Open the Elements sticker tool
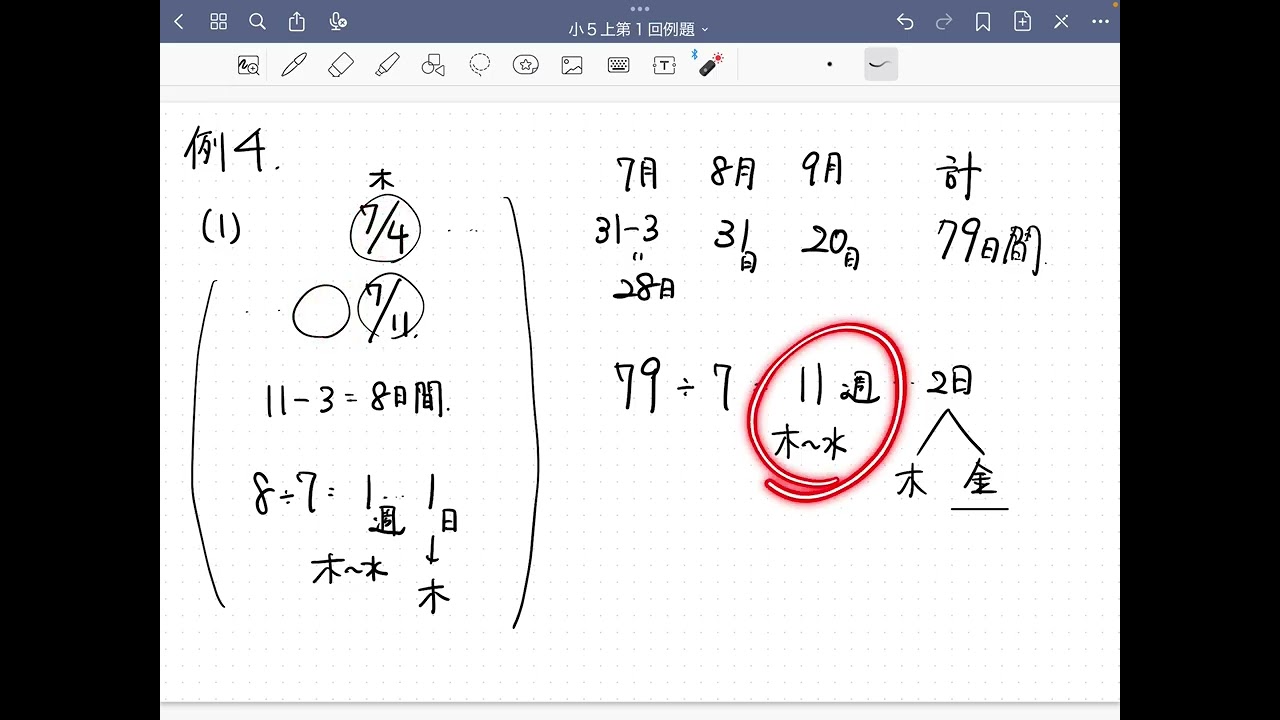Image resolution: width=1280 pixels, height=720 pixels. coord(526,65)
